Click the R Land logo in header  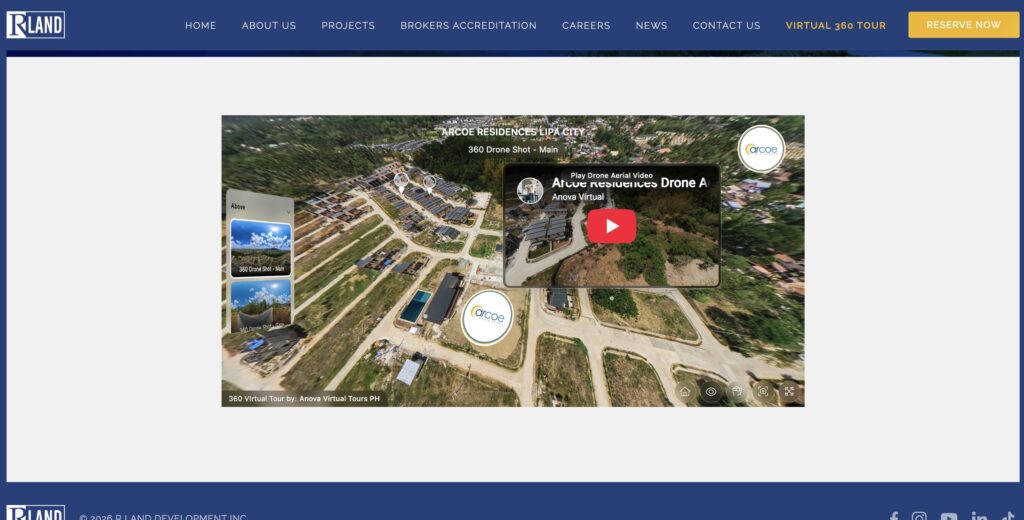tap(35, 25)
